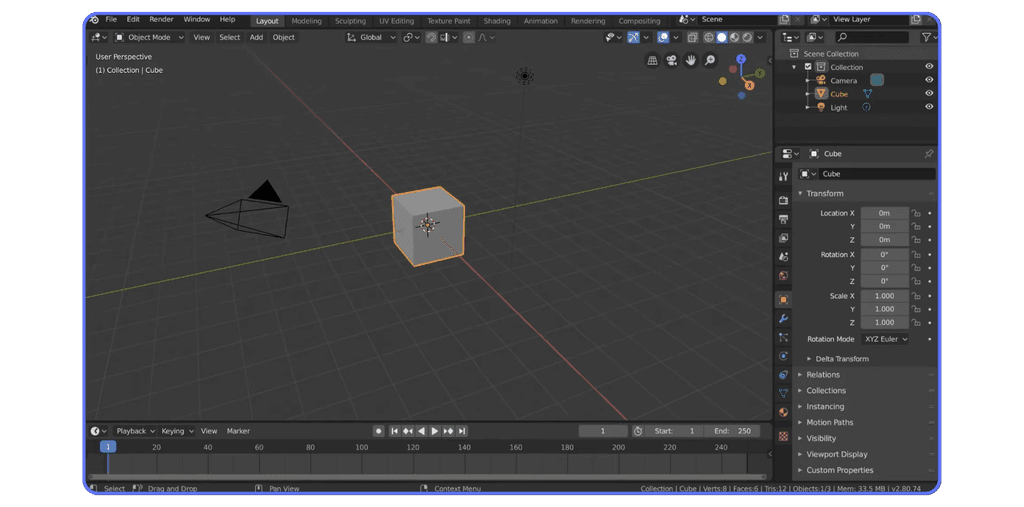Click the X axis on navigation gizmo

(x=749, y=85)
